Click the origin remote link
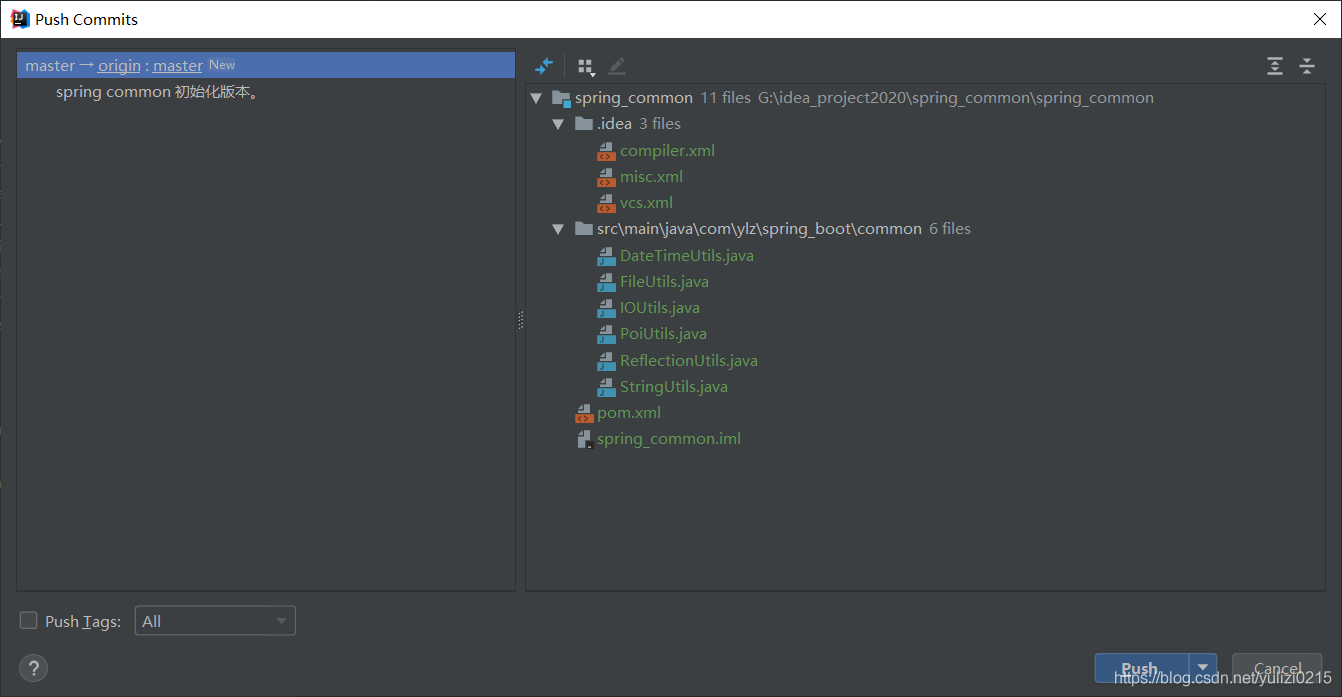Viewport: 1342px width, 697px height. point(119,65)
